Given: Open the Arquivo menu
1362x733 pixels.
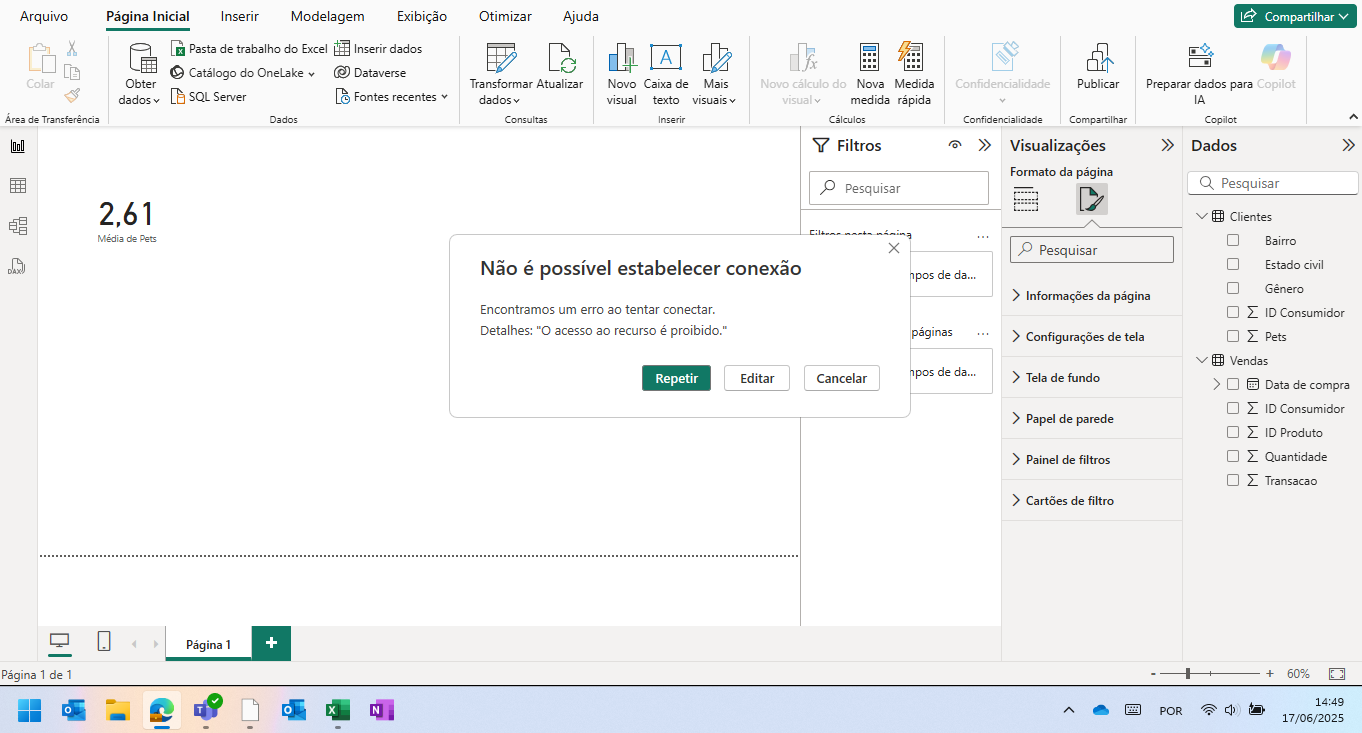Looking at the screenshot, I should [x=44, y=16].
